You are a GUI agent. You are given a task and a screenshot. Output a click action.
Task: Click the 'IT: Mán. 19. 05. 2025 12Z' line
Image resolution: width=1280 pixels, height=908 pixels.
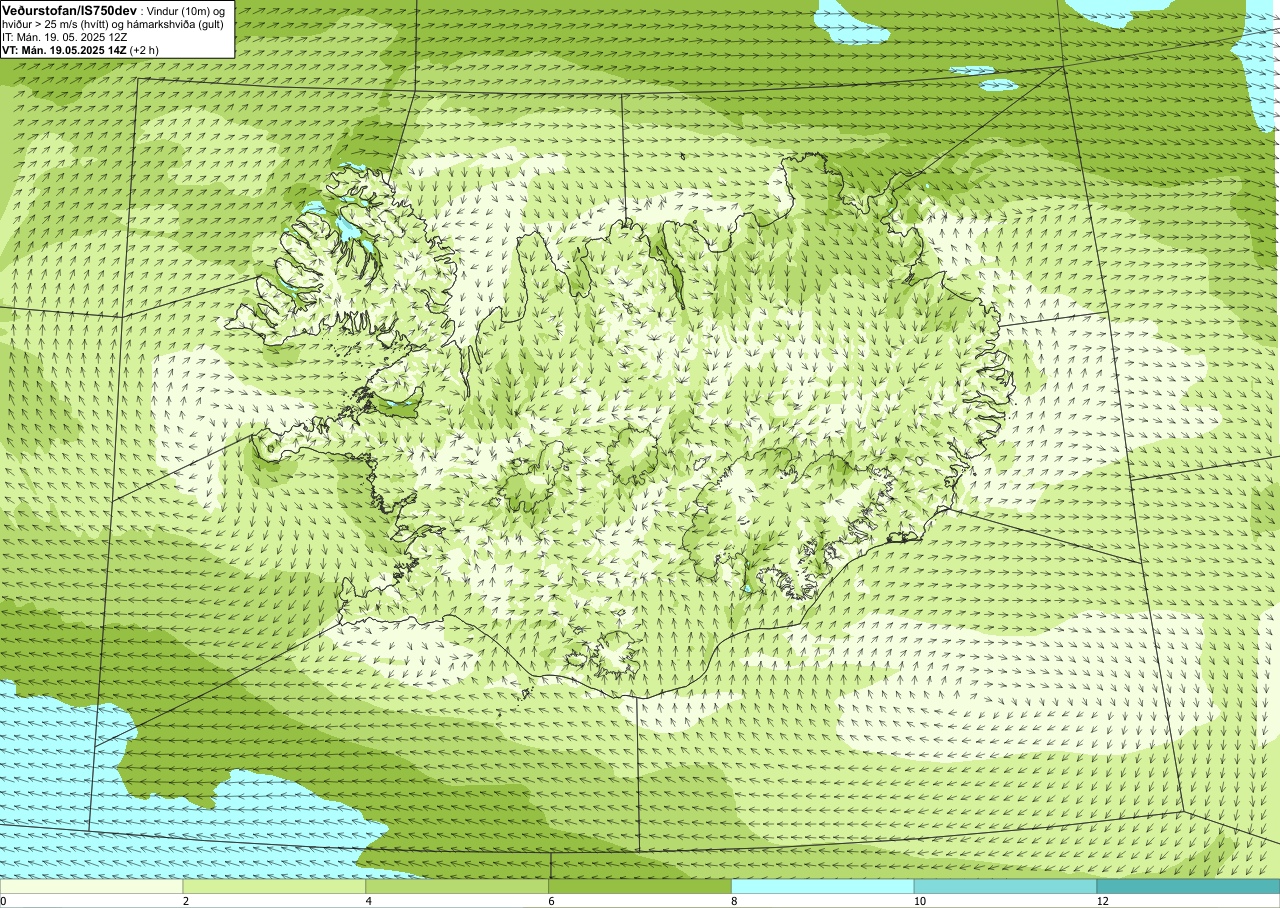tap(65, 37)
